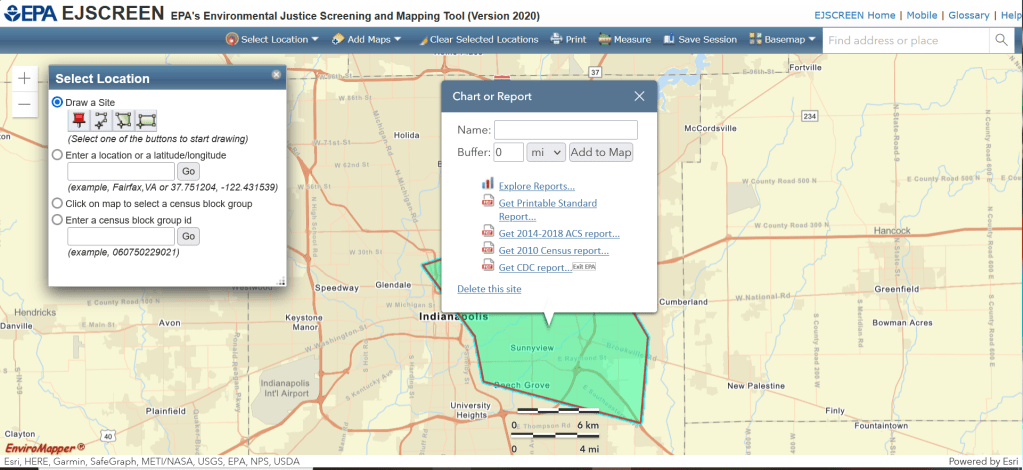
Task: Zoom in the map with plus button
Action: point(24,79)
